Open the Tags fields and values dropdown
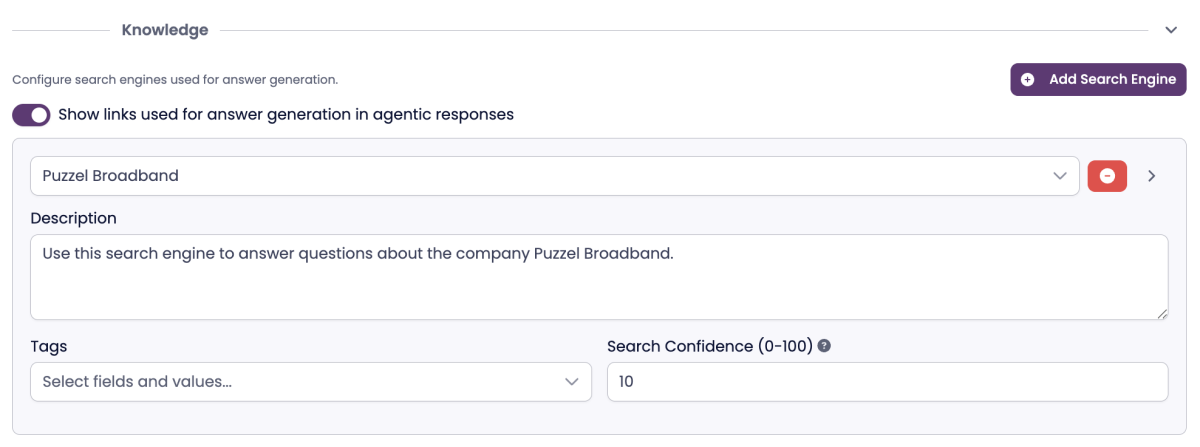1200x447 pixels. (300, 382)
